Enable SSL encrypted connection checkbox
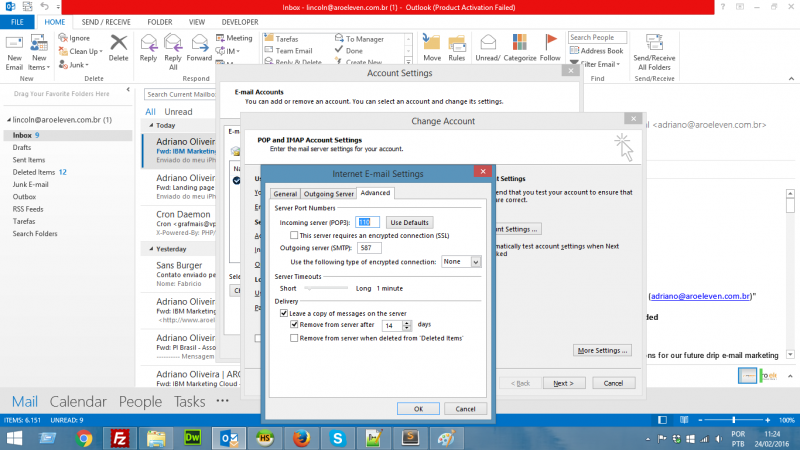This screenshot has width=800, height=450. click(x=294, y=234)
